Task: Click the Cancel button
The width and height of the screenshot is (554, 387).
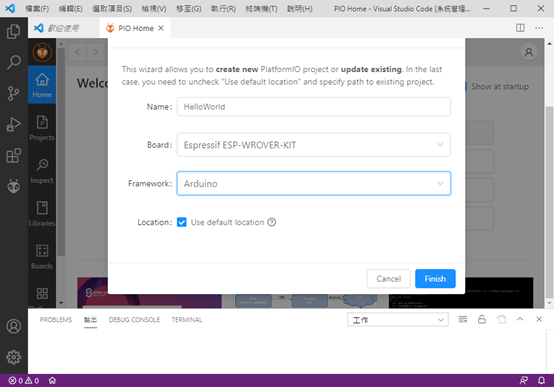Action: coord(389,279)
